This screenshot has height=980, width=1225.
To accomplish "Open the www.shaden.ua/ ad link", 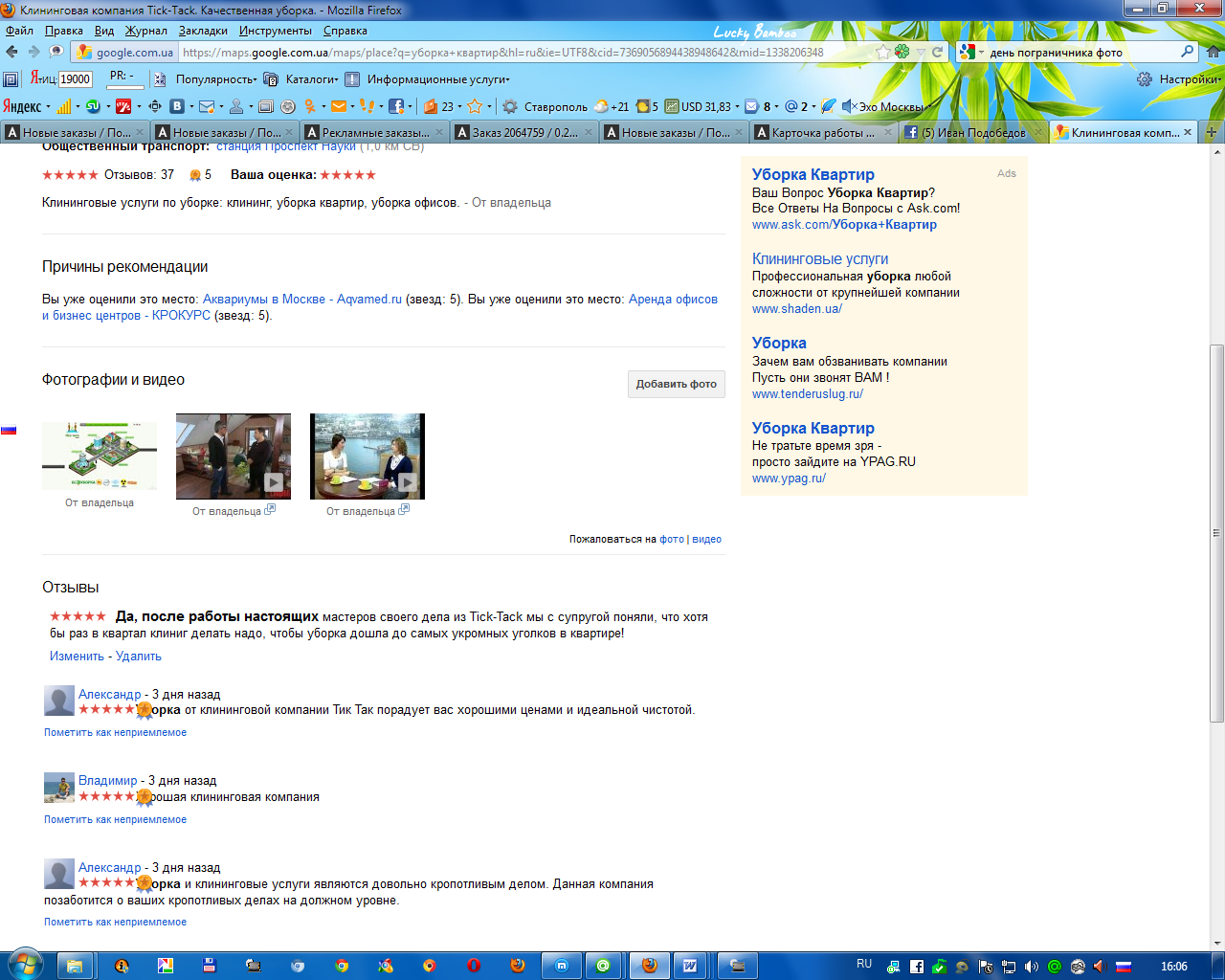I will (797, 308).
